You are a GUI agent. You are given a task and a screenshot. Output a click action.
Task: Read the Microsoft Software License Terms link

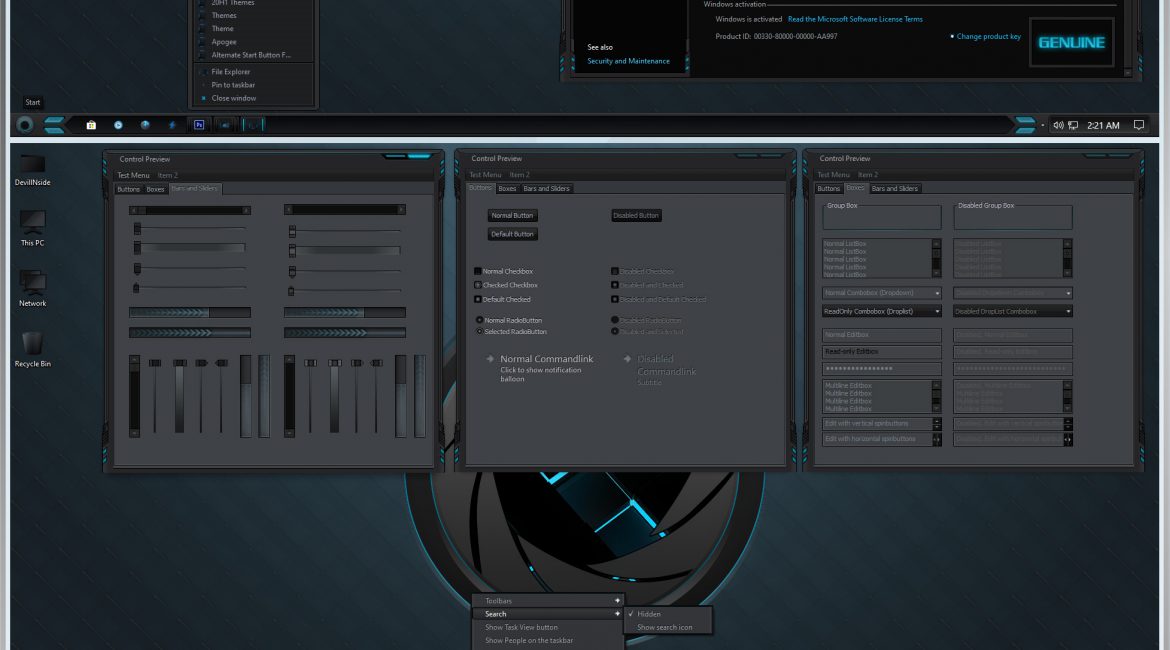point(855,19)
